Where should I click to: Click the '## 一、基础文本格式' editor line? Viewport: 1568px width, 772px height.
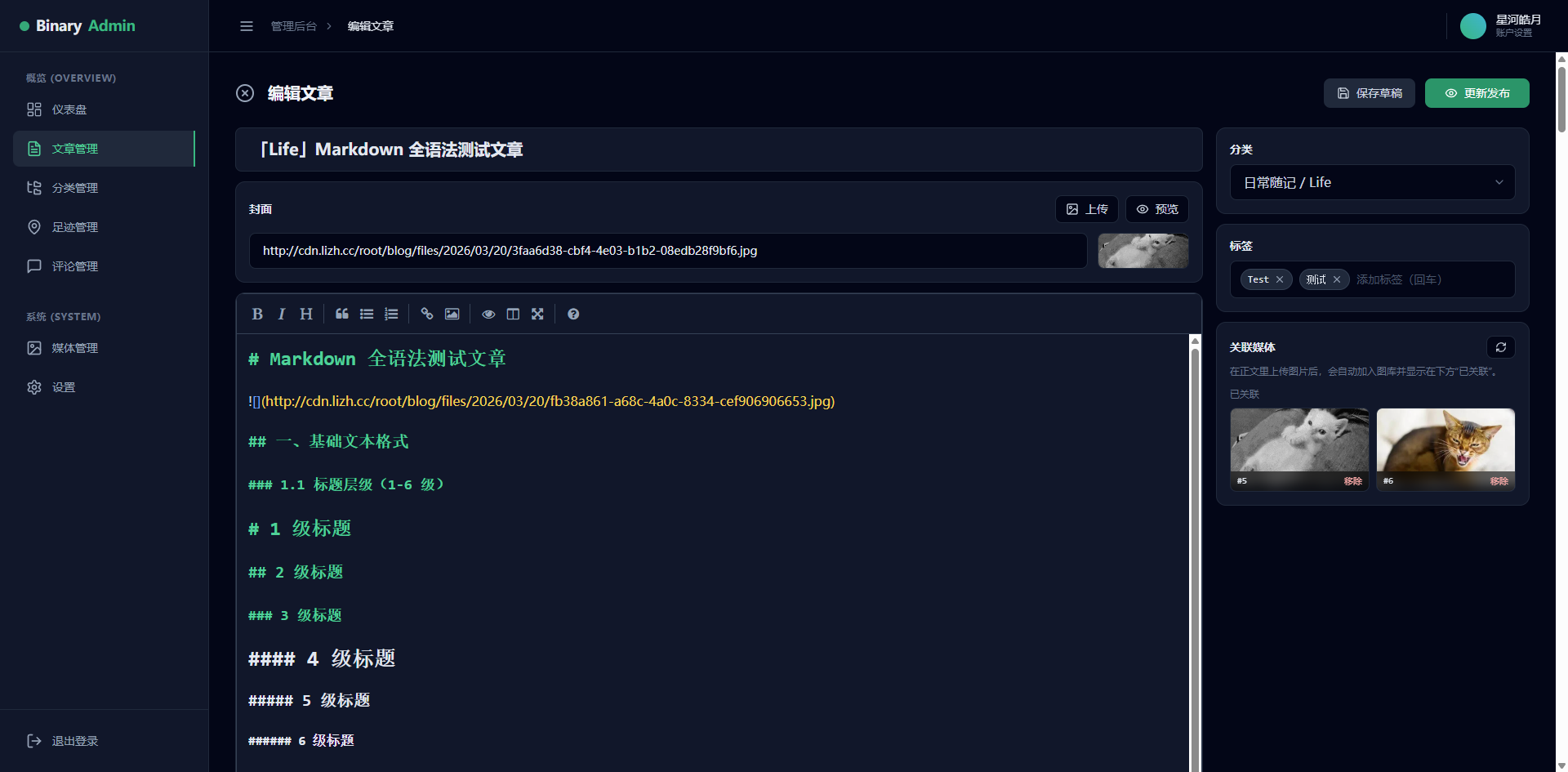coord(328,441)
